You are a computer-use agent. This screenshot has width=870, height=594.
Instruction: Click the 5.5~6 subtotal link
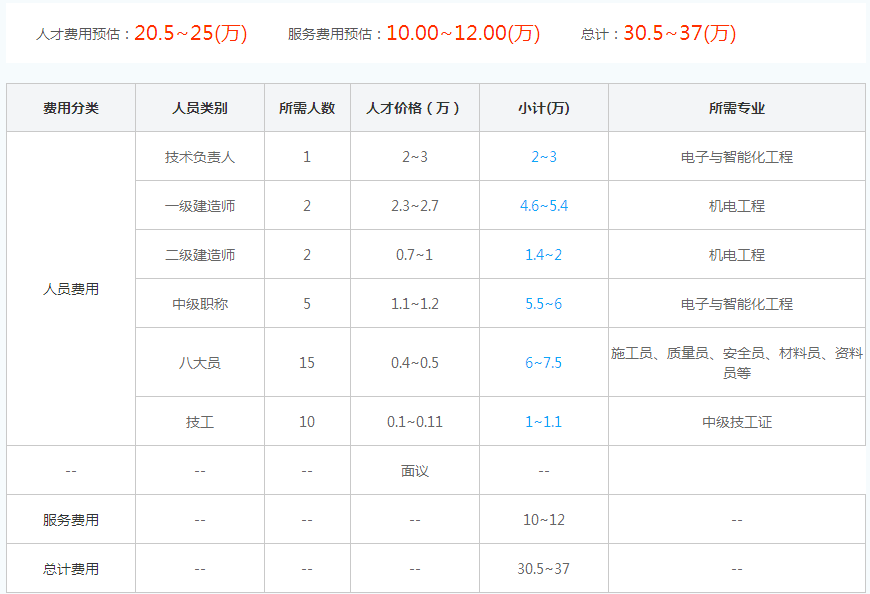coord(544,304)
